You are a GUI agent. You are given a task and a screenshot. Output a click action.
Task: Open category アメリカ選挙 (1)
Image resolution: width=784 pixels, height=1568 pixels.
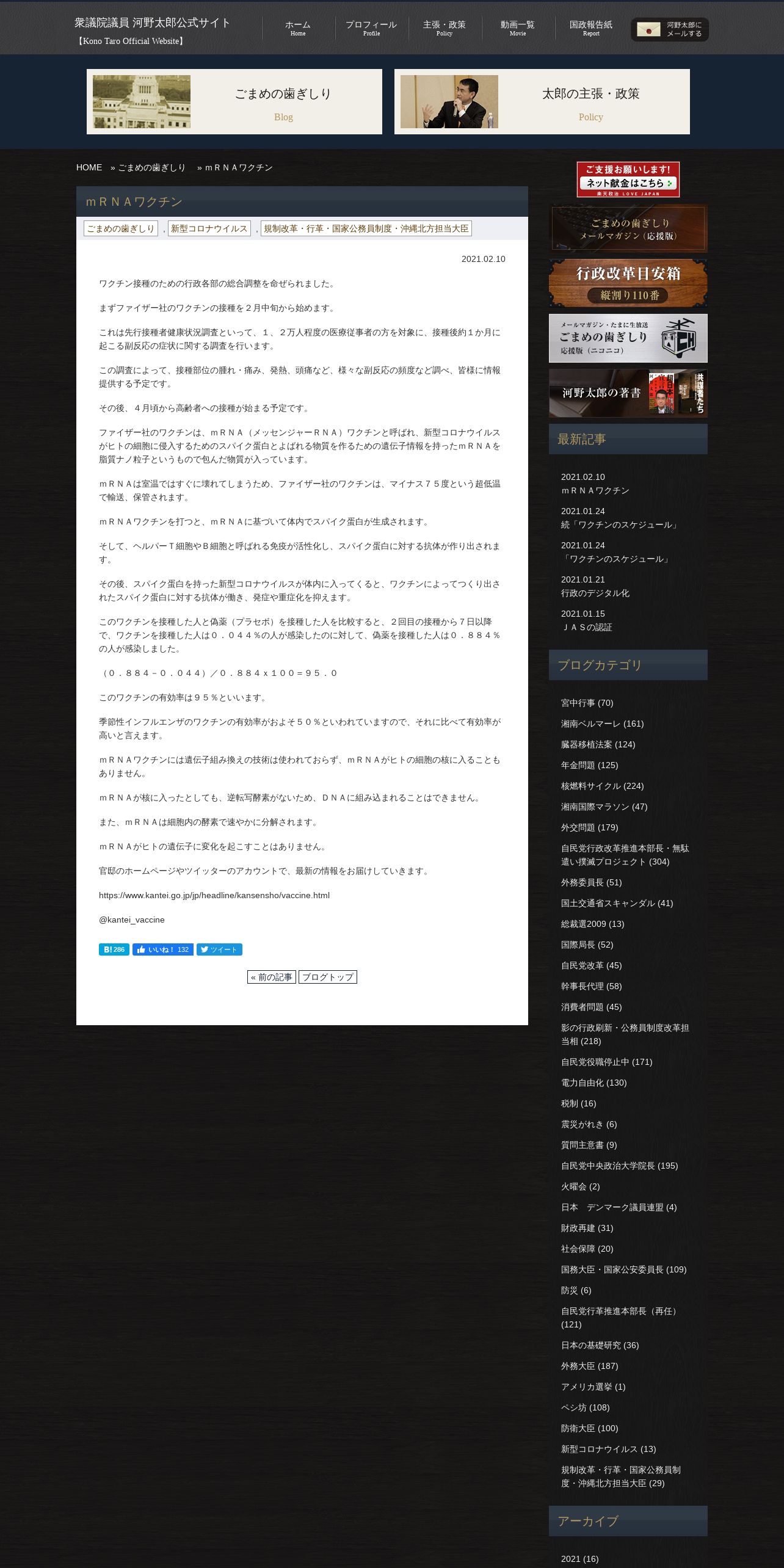coord(593,1387)
